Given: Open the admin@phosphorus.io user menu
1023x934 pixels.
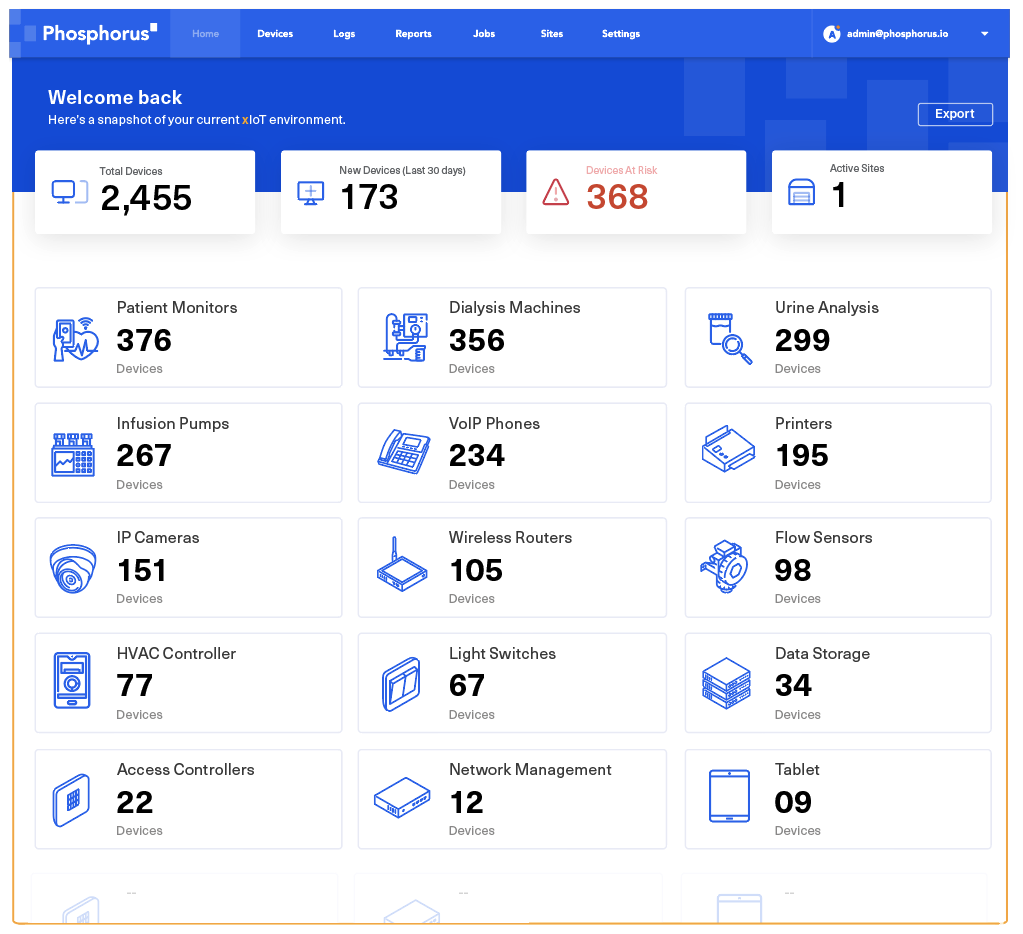Looking at the screenshot, I should [897, 34].
